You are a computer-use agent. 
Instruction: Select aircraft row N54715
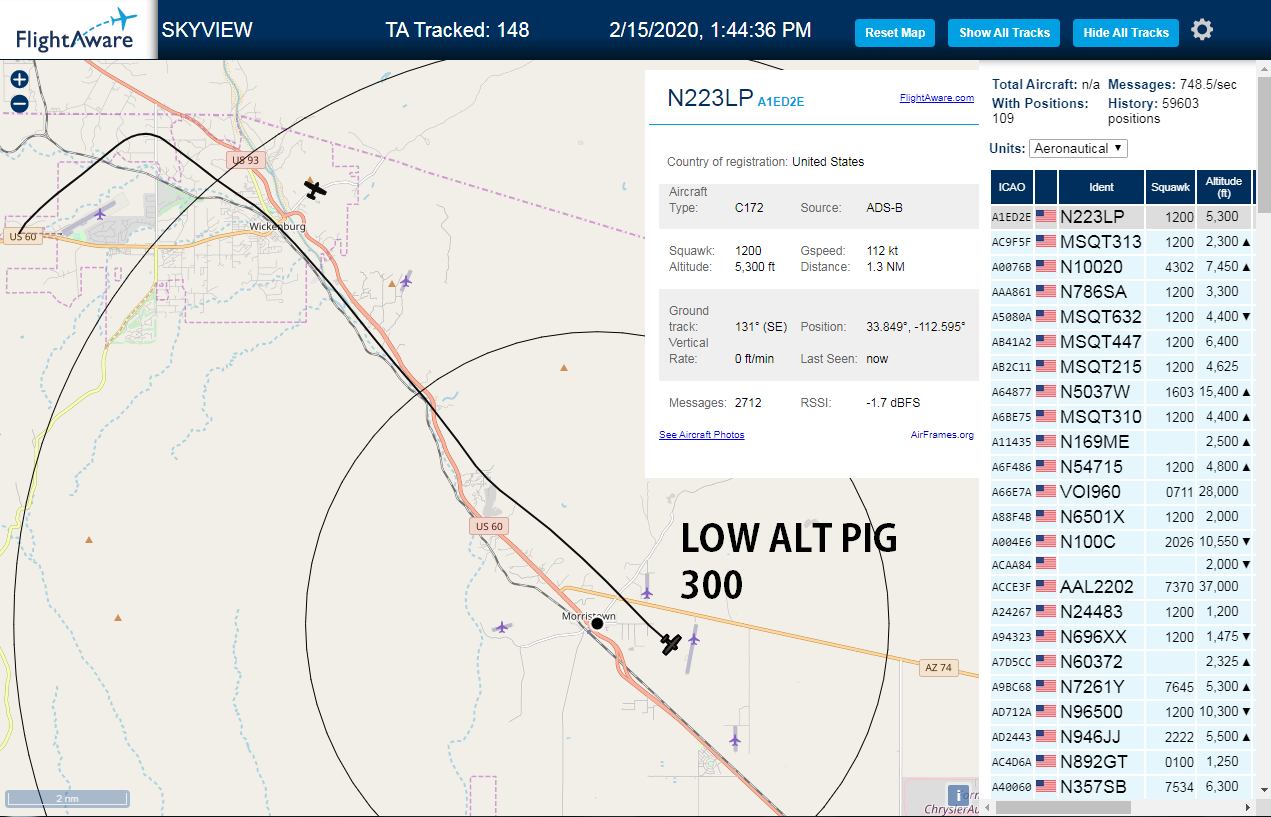pos(1121,466)
